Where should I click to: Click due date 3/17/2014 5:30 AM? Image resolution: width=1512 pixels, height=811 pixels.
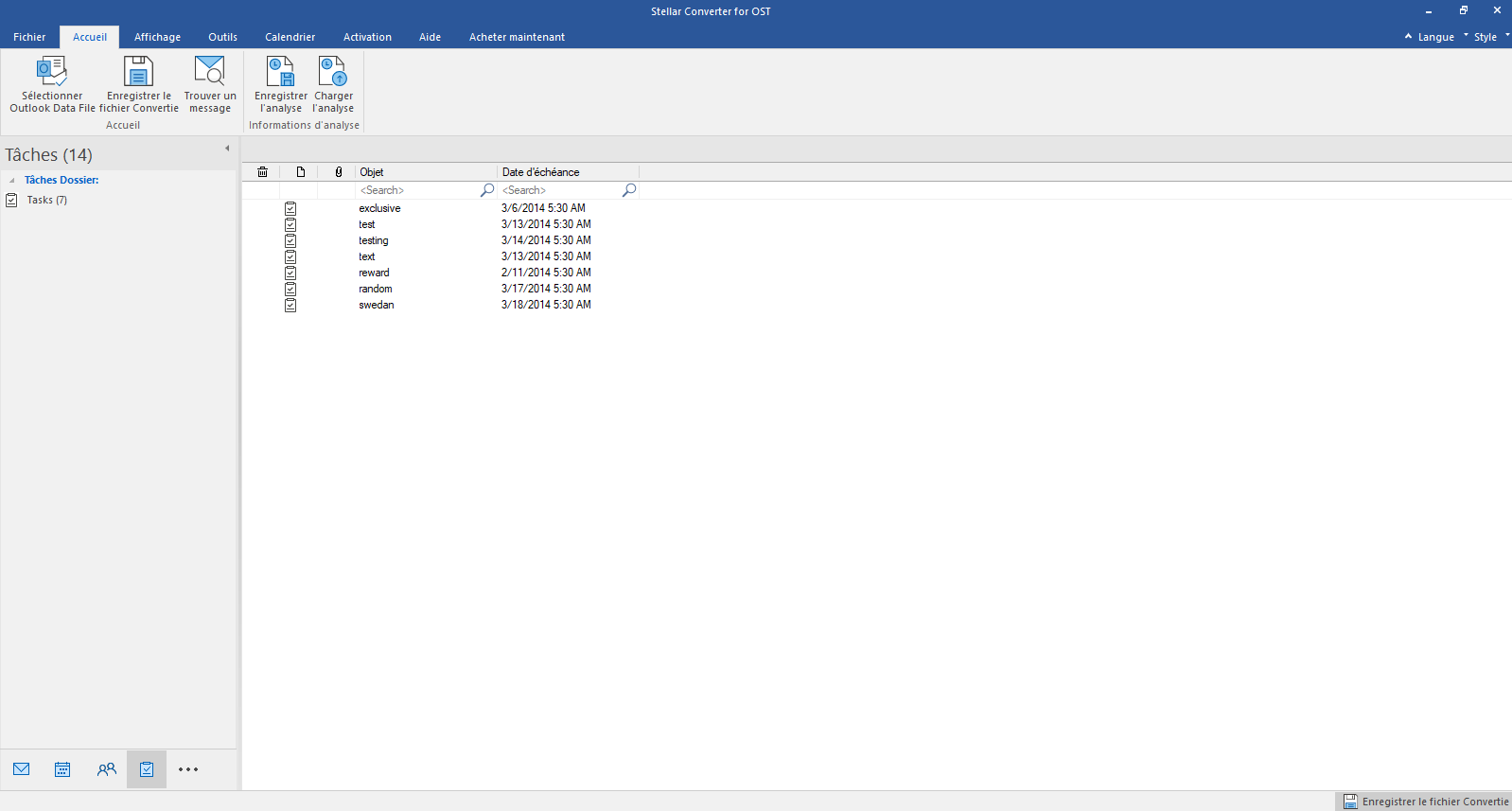pyautogui.click(x=546, y=289)
